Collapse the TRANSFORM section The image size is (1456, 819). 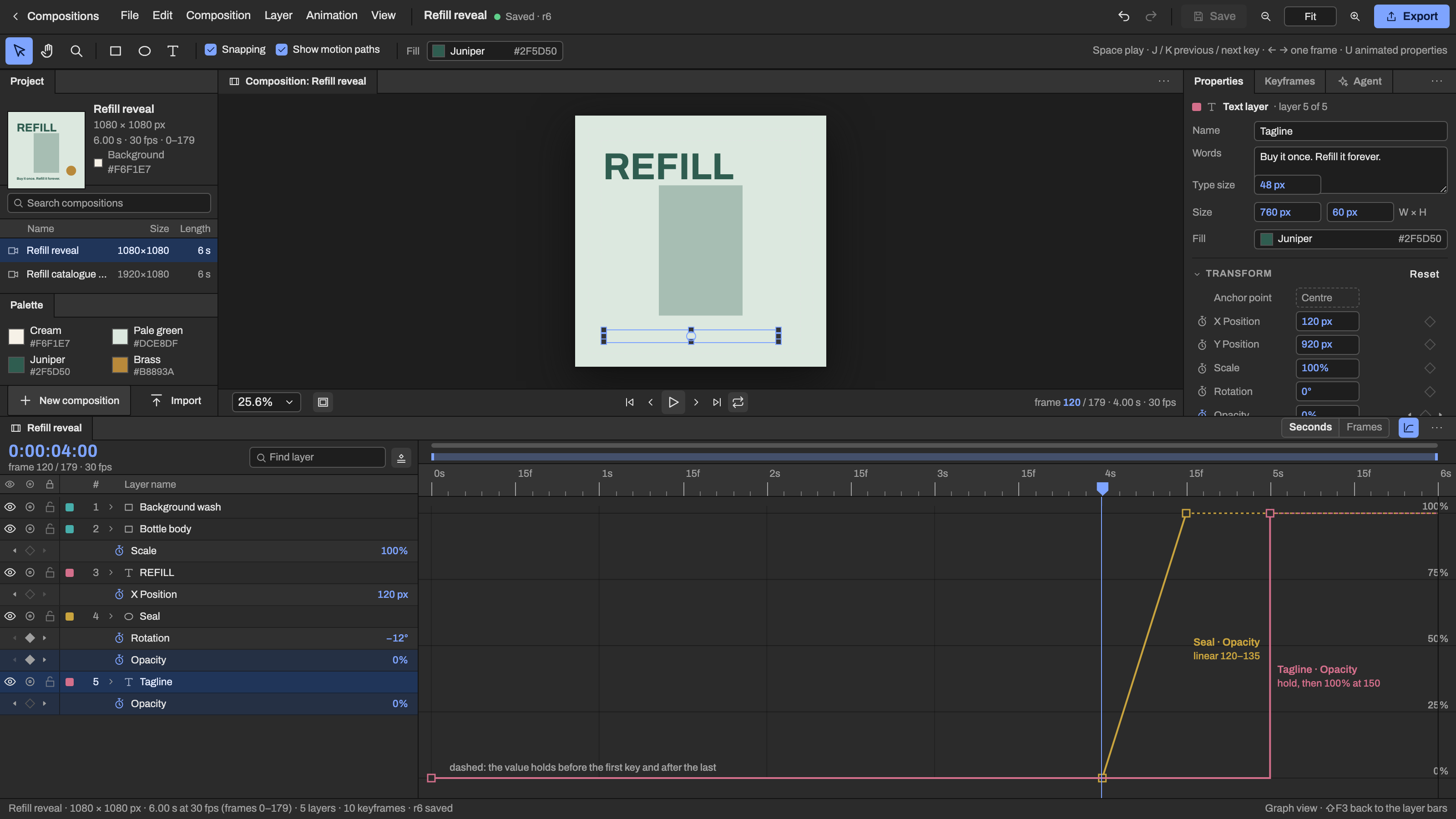pyautogui.click(x=1197, y=274)
